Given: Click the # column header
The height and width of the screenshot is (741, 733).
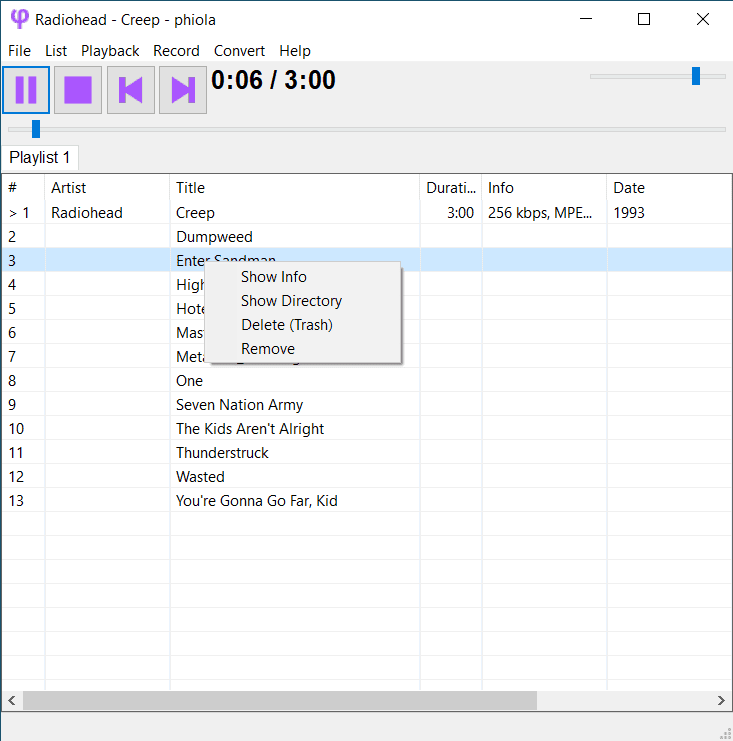Looking at the screenshot, I should [x=24, y=188].
